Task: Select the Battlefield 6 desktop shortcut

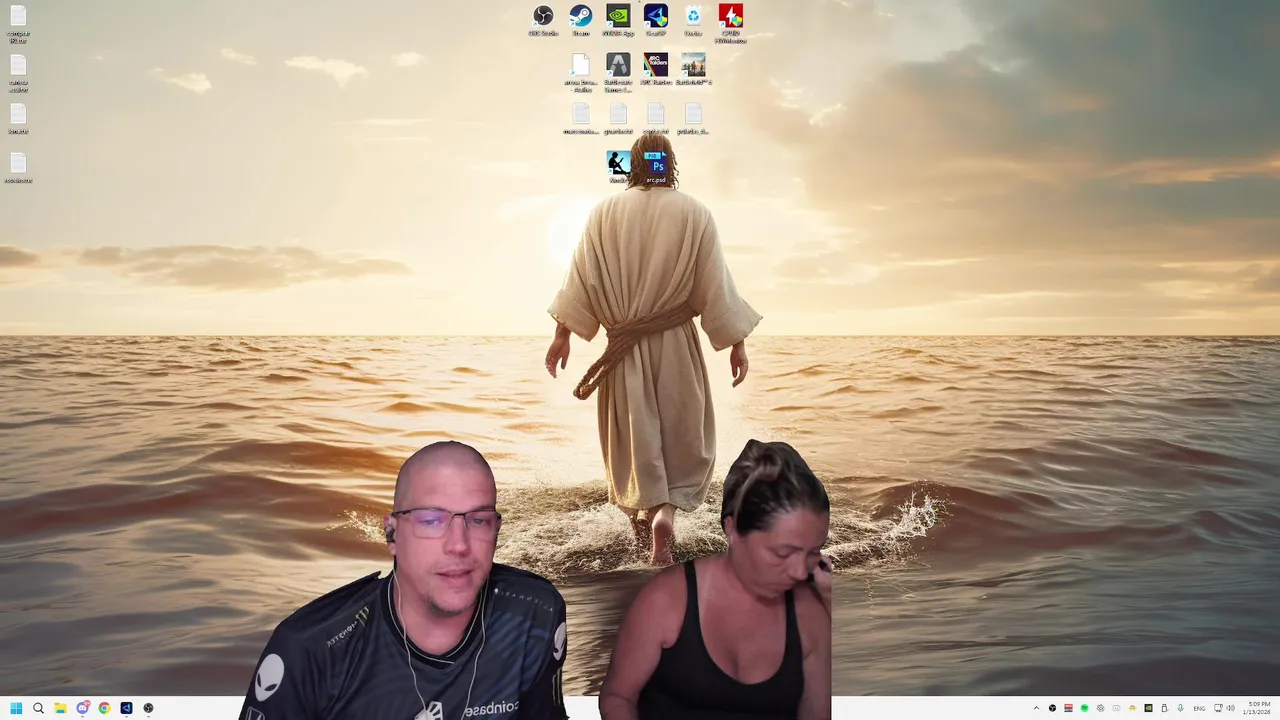Action: 693,68
